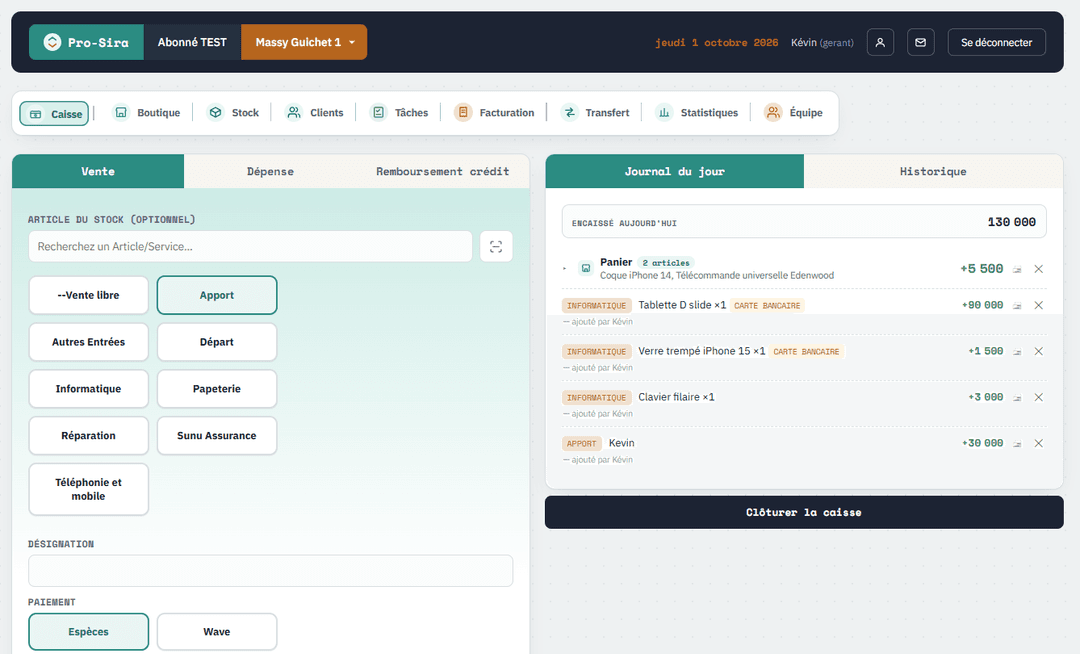Viewport: 1080px width, 654px height.
Task: Click the basket icon of the Panier entry
Action: point(585,268)
